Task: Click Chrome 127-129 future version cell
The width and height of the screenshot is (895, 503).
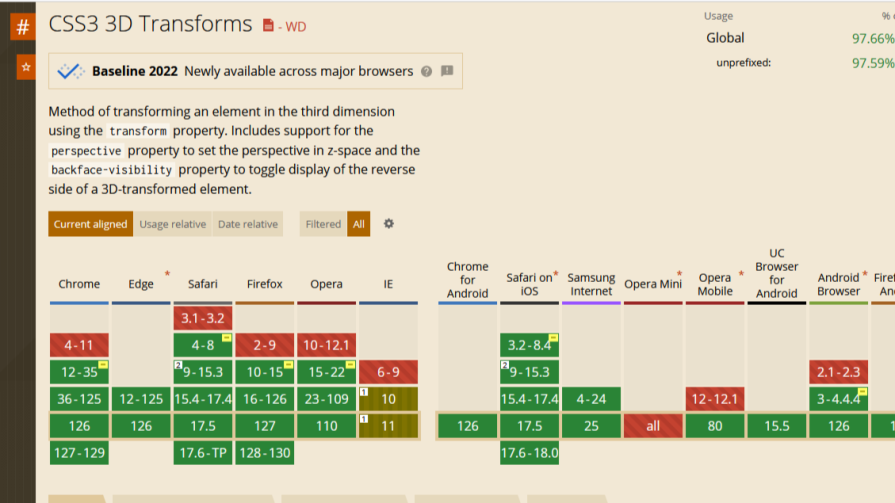Action: point(79,453)
